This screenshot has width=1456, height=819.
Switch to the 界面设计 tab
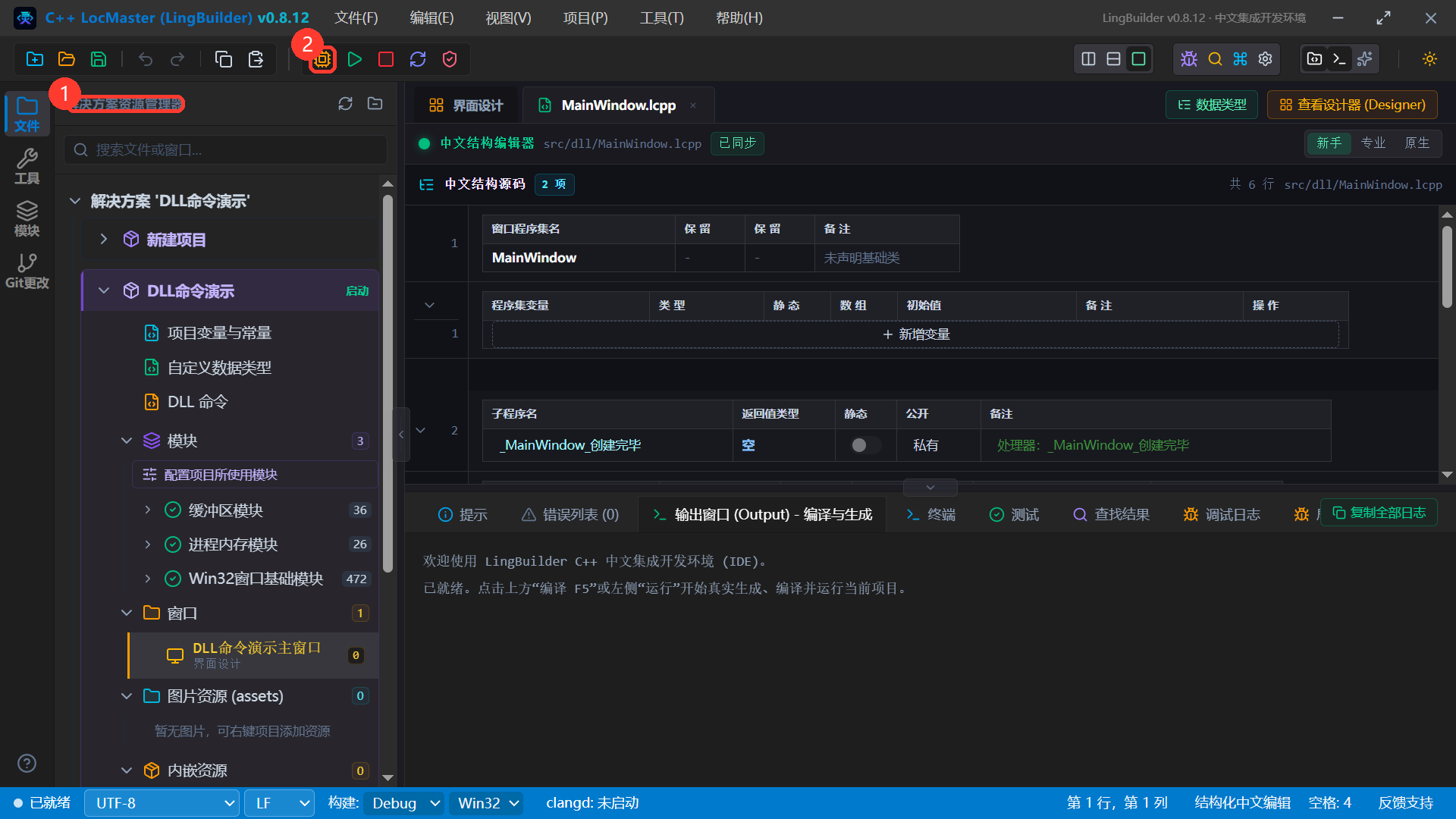[x=466, y=105]
